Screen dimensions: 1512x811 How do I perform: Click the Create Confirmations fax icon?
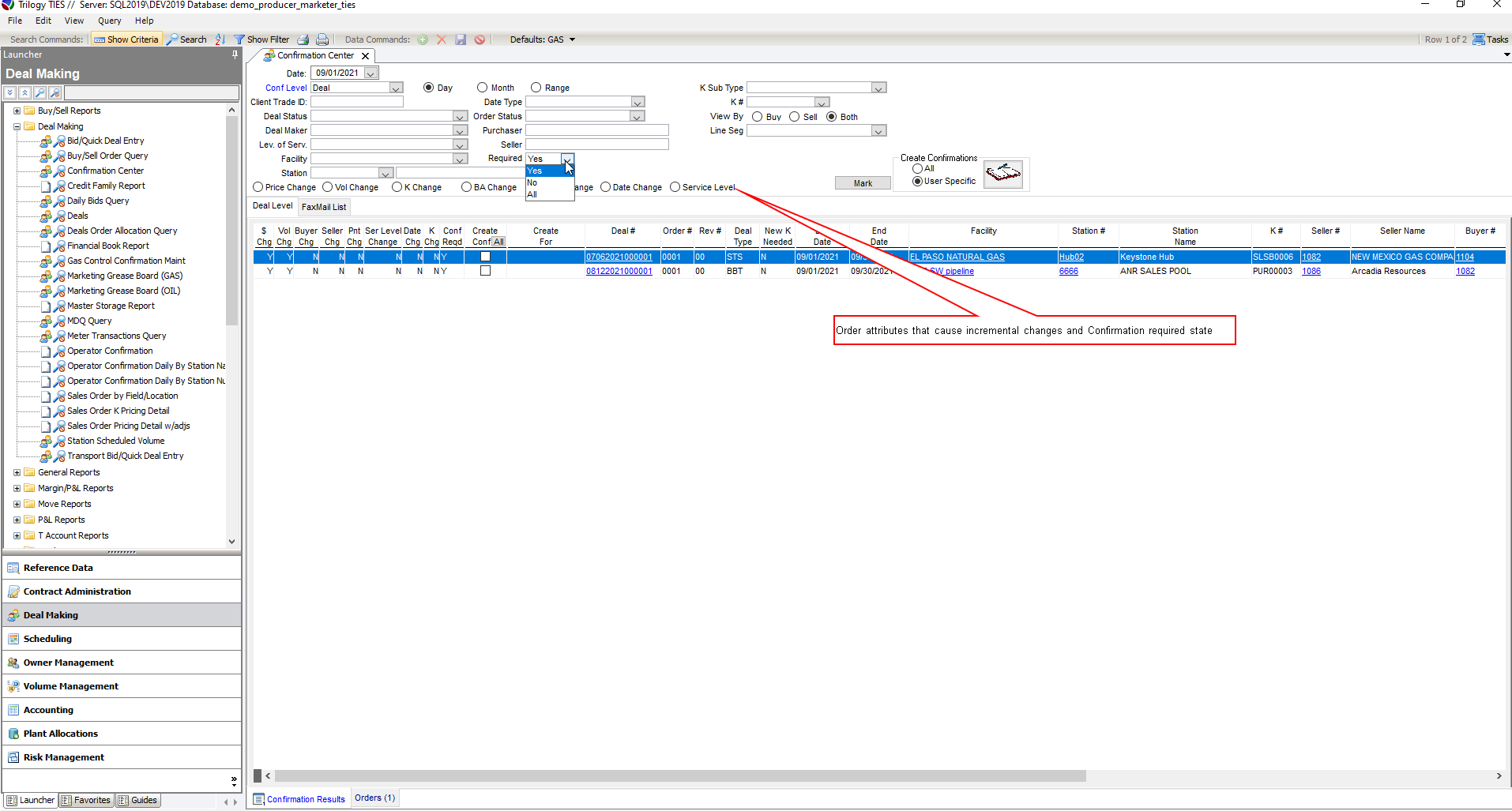coord(1003,173)
